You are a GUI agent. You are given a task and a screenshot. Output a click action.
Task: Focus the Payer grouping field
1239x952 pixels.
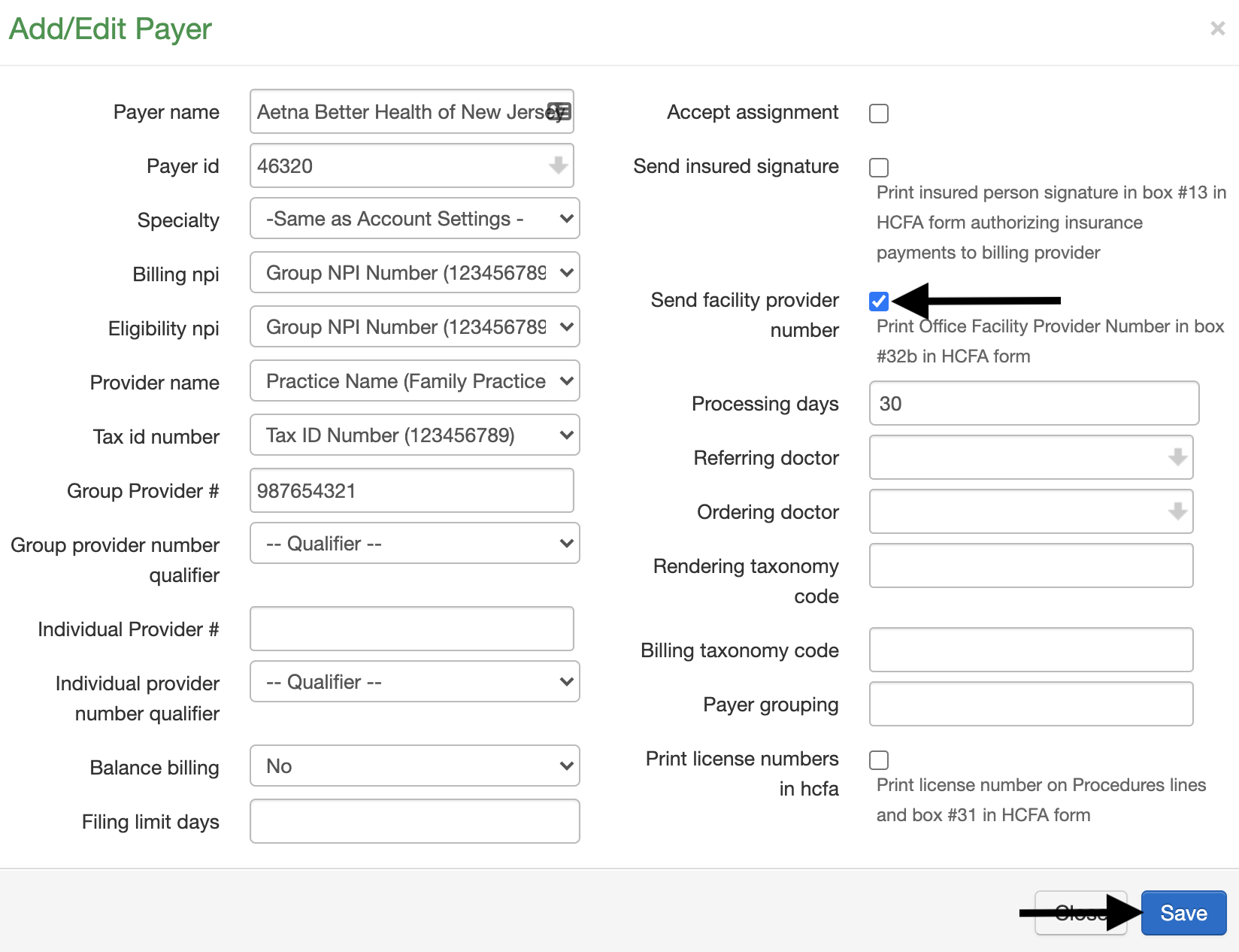pyautogui.click(x=1031, y=704)
